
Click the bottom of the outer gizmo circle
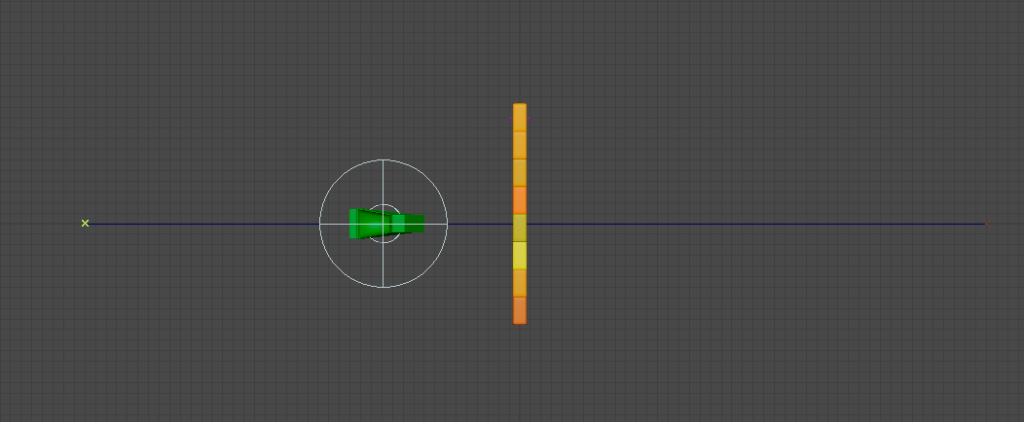point(384,288)
